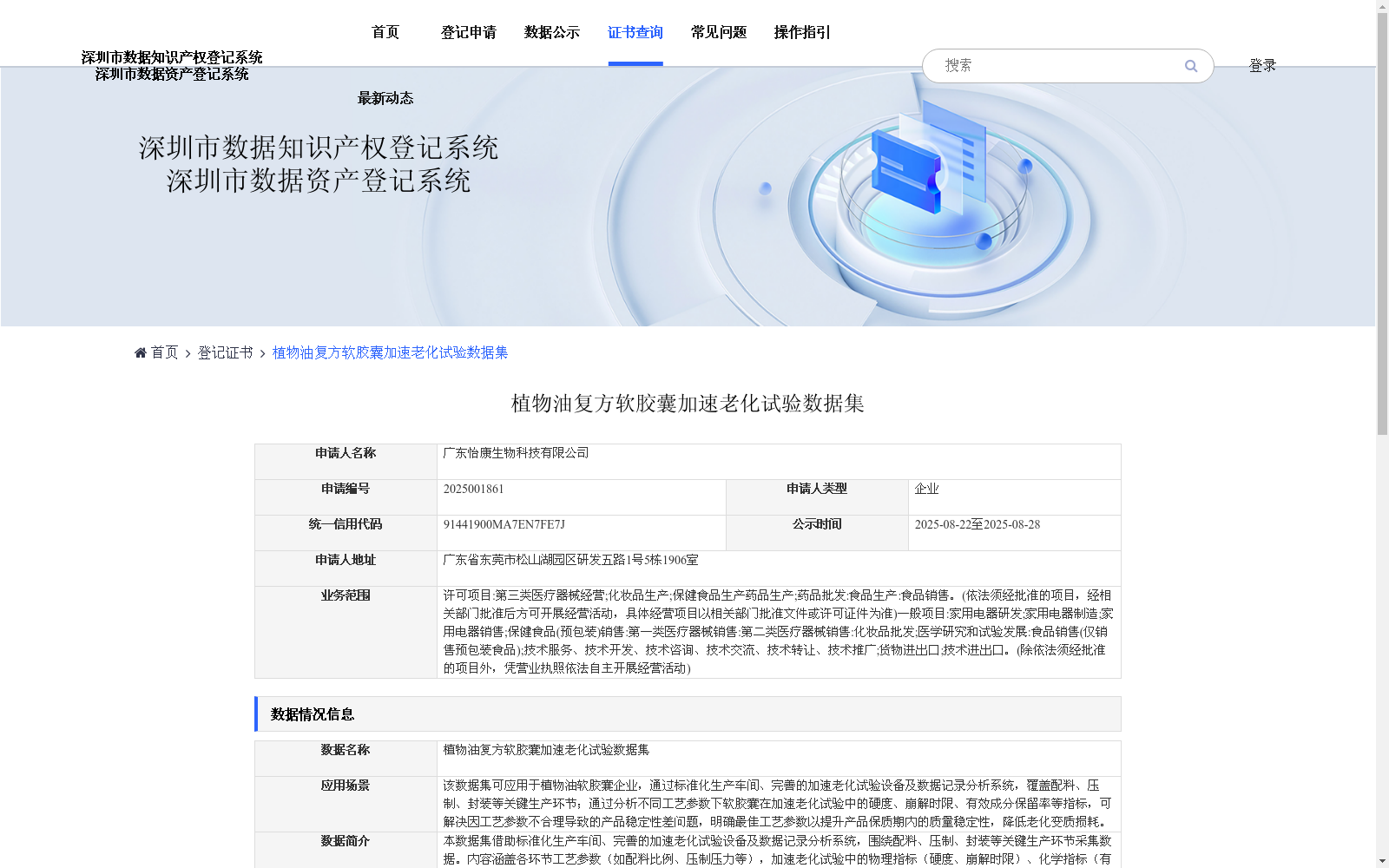Click the 申请人名称 label cell
The height and width of the screenshot is (868, 1389).
point(346,462)
